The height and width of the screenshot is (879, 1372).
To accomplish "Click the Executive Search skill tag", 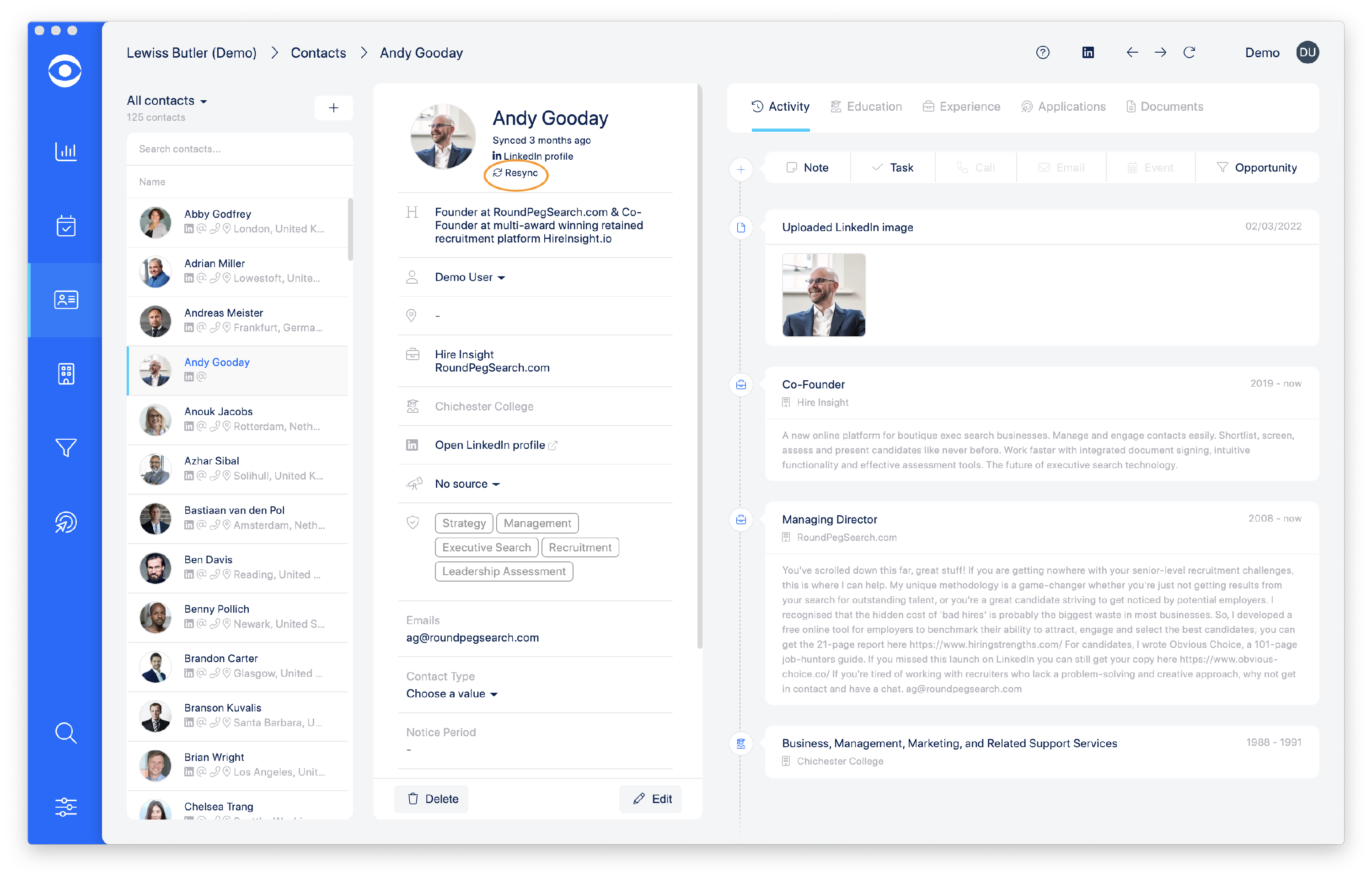I will (x=486, y=547).
